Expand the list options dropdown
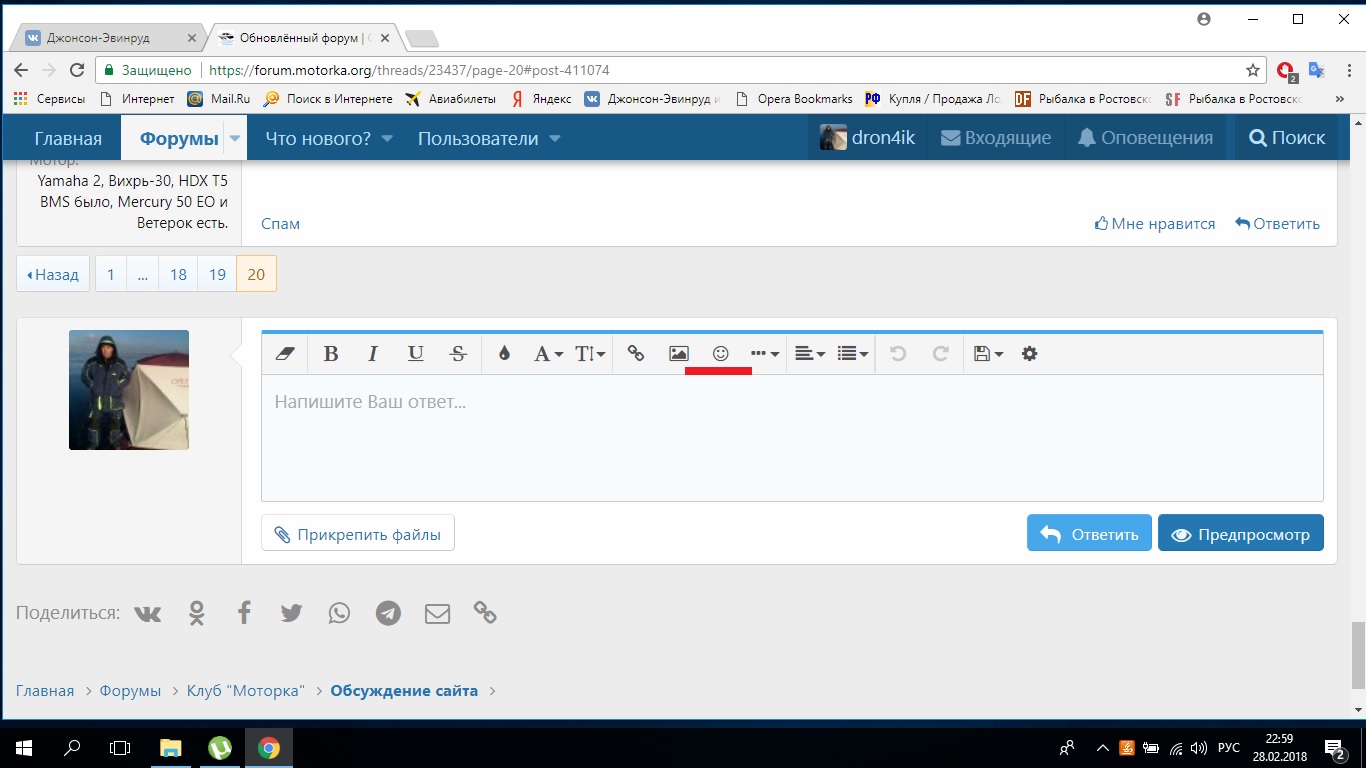 pyautogui.click(x=852, y=354)
